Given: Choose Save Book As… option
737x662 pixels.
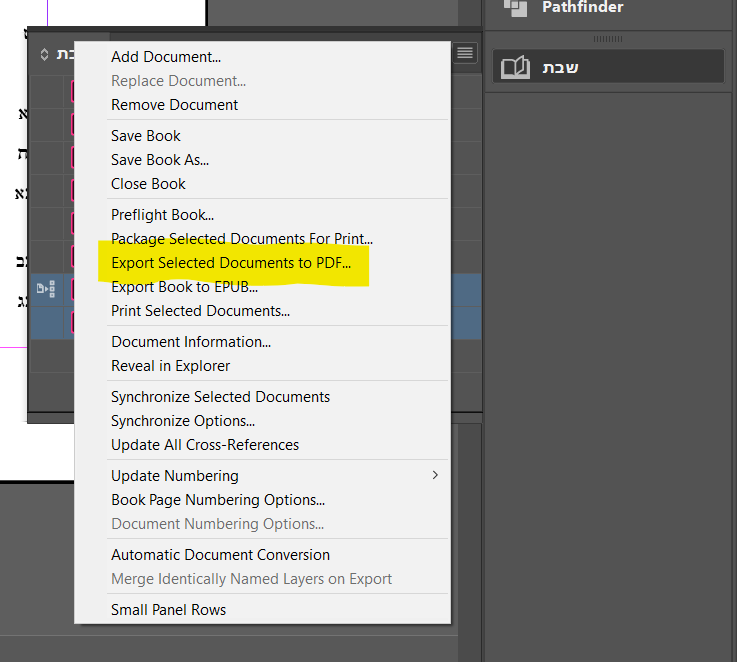Looking at the screenshot, I should (x=262, y=160).
